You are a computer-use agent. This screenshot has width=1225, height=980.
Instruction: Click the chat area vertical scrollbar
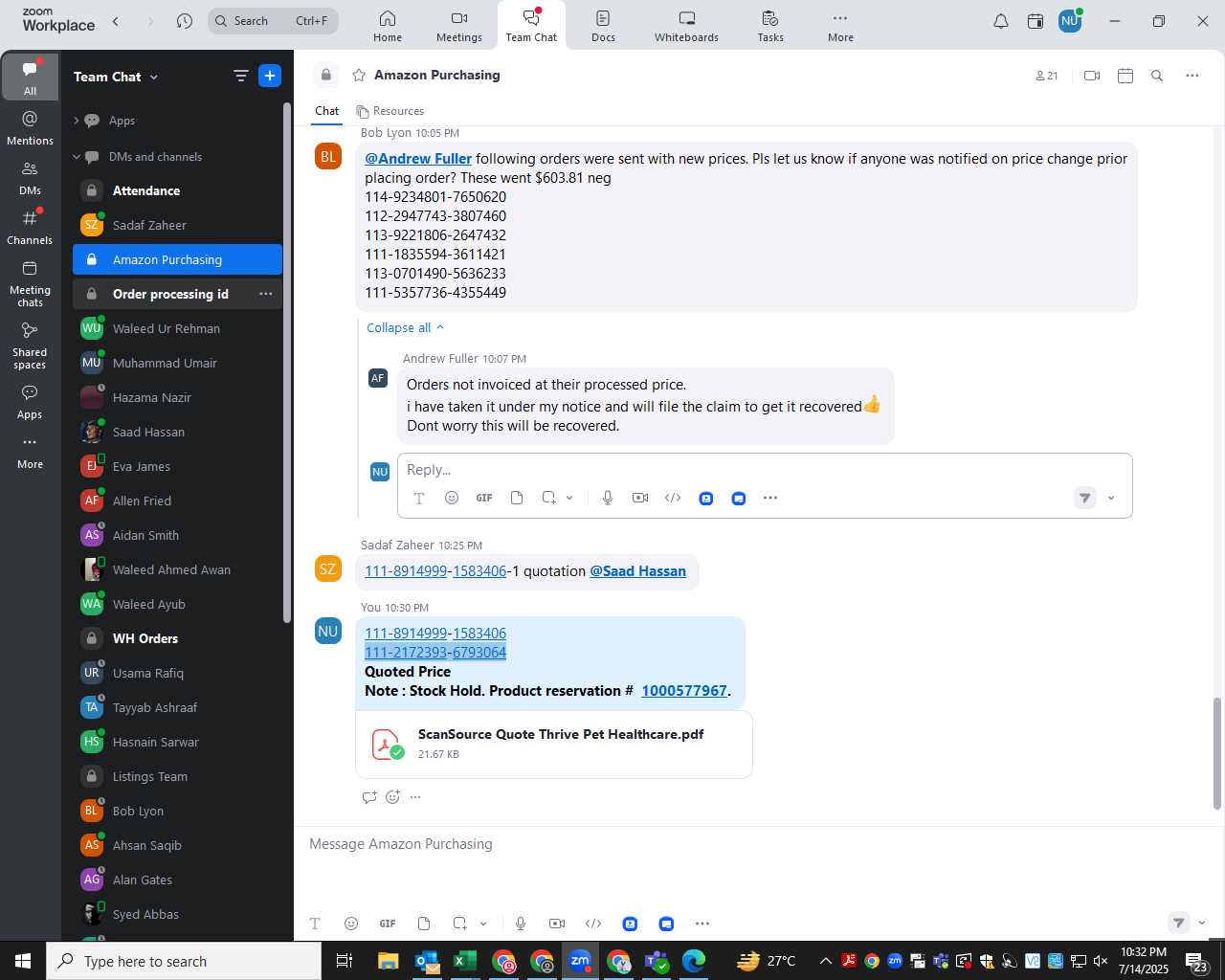[1217, 754]
